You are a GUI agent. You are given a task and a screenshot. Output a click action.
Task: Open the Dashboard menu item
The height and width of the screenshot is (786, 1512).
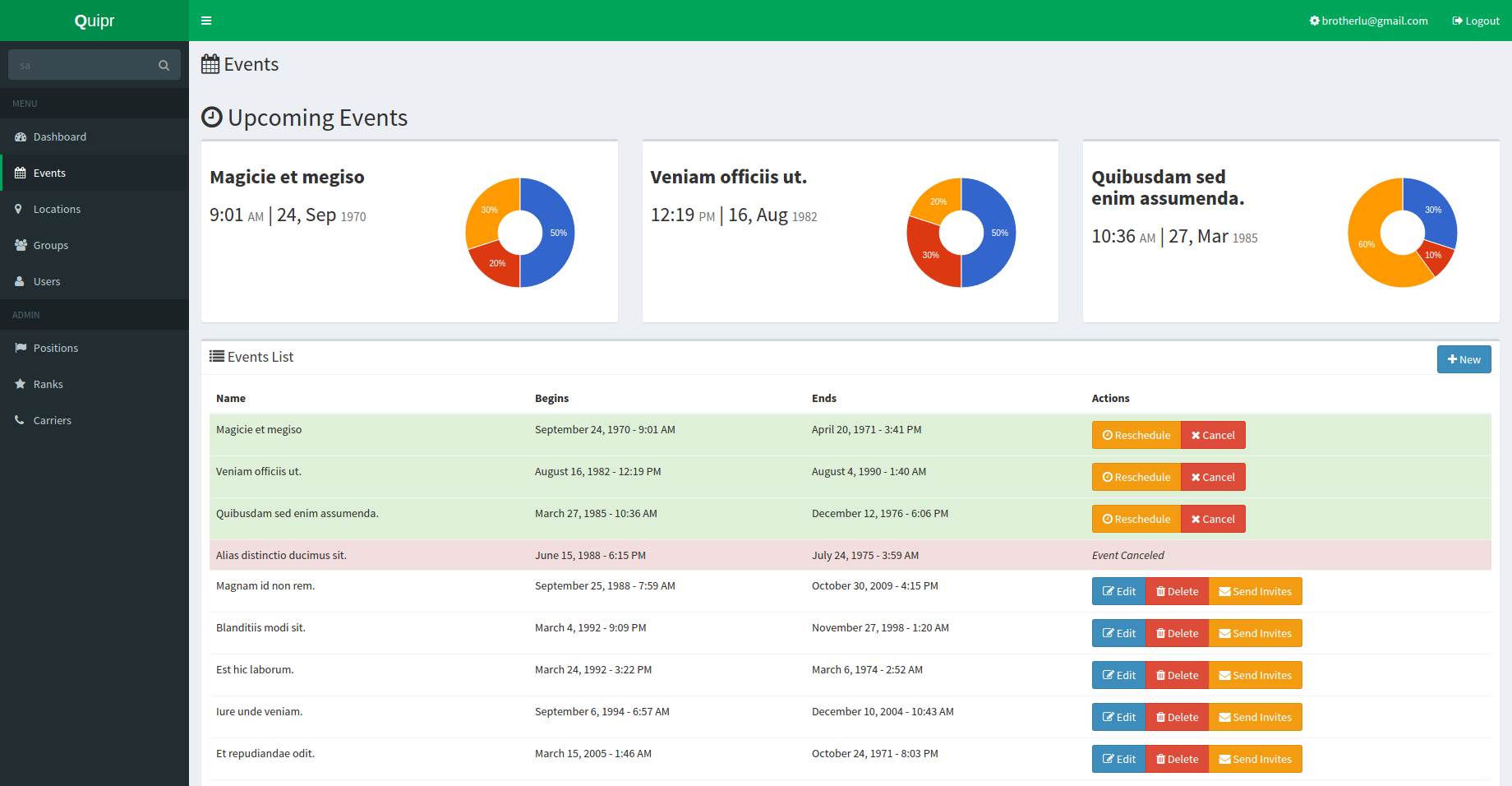(94, 136)
